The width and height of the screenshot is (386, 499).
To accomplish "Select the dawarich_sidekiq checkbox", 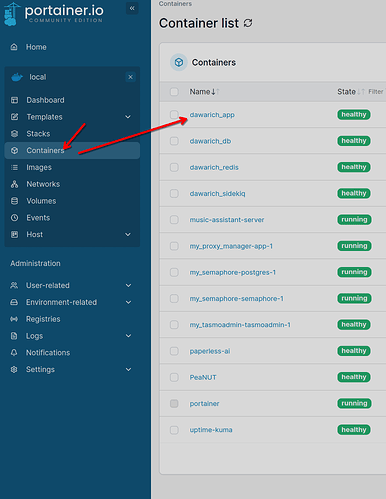I will pyautogui.click(x=174, y=194).
